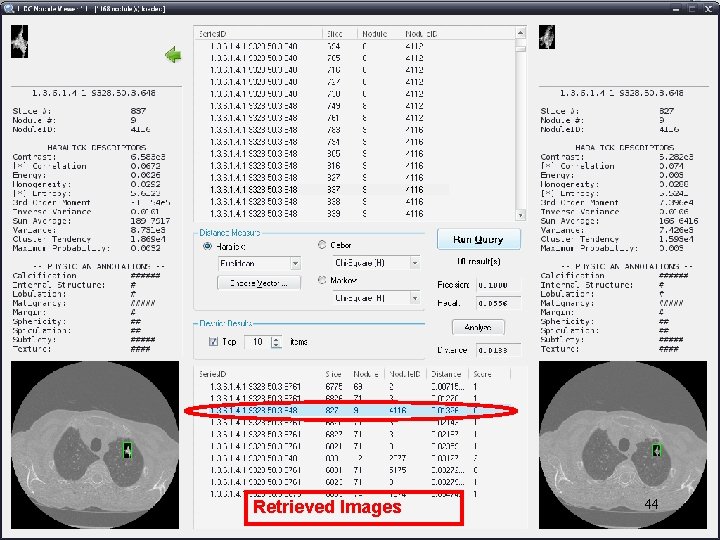
Task: Click the Analyze button
Action: pyautogui.click(x=478, y=327)
